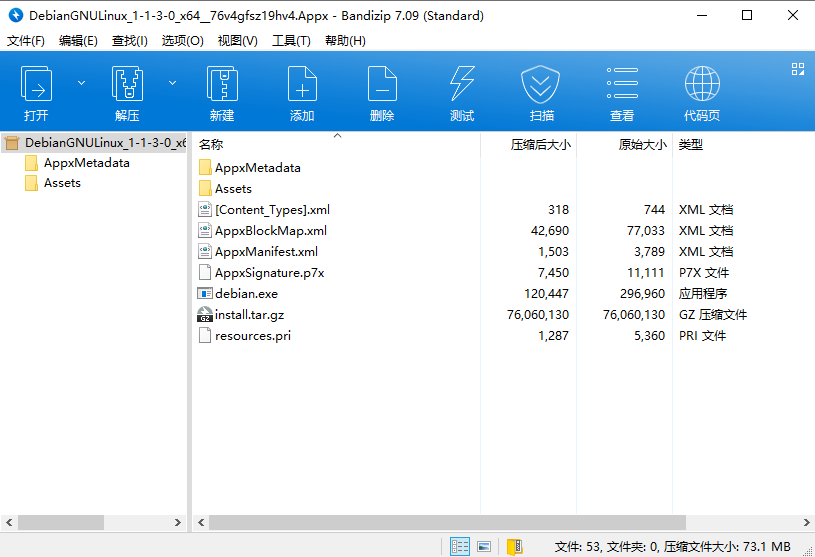The image size is (815, 557).
Task: Select the file name install.tar.gz
Action: (249, 314)
